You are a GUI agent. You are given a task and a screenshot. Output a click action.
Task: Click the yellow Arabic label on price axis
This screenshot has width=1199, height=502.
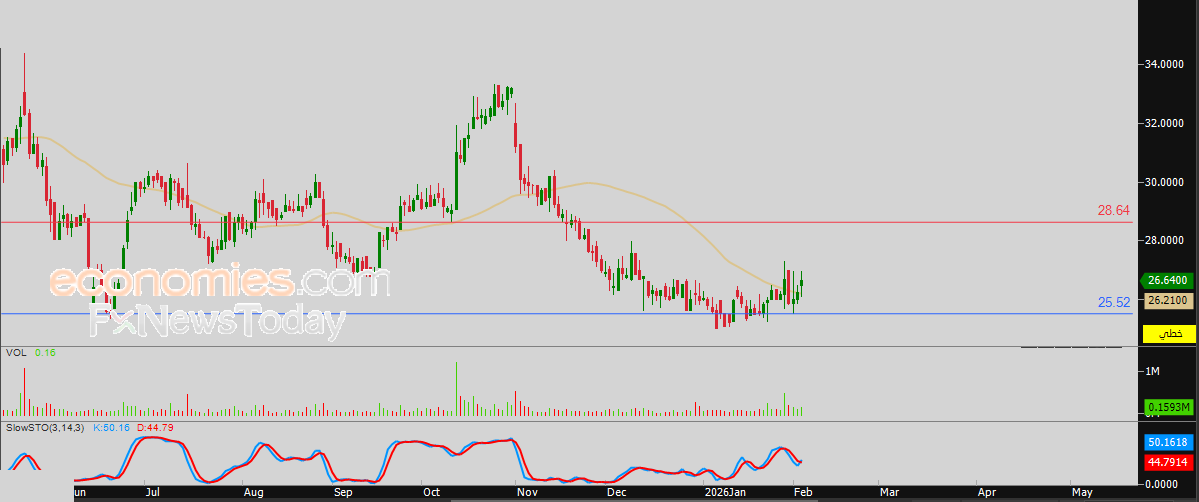click(1167, 333)
